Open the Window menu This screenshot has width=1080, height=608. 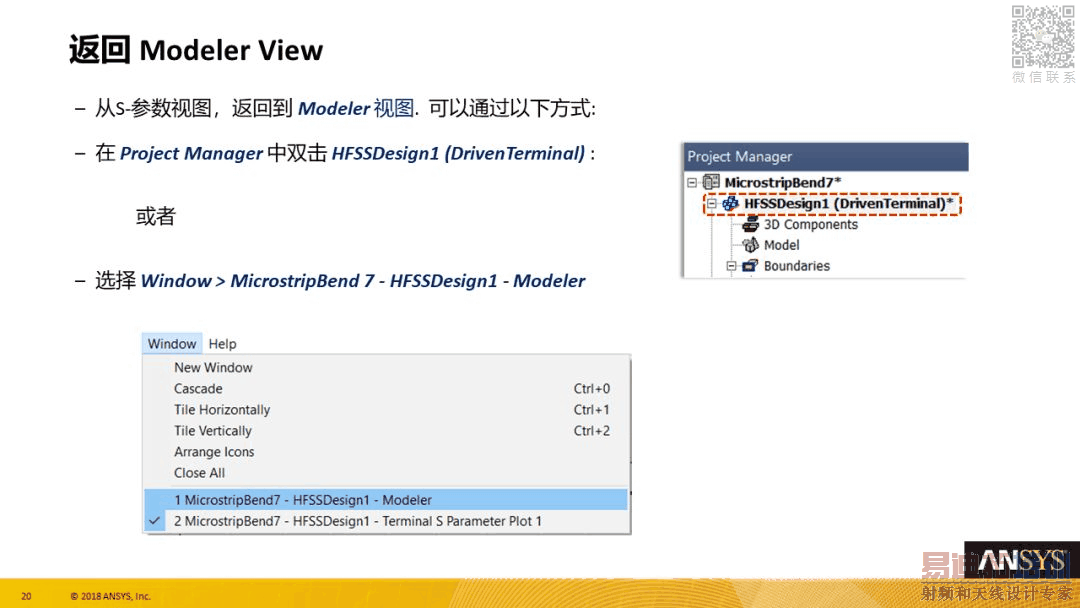172,344
